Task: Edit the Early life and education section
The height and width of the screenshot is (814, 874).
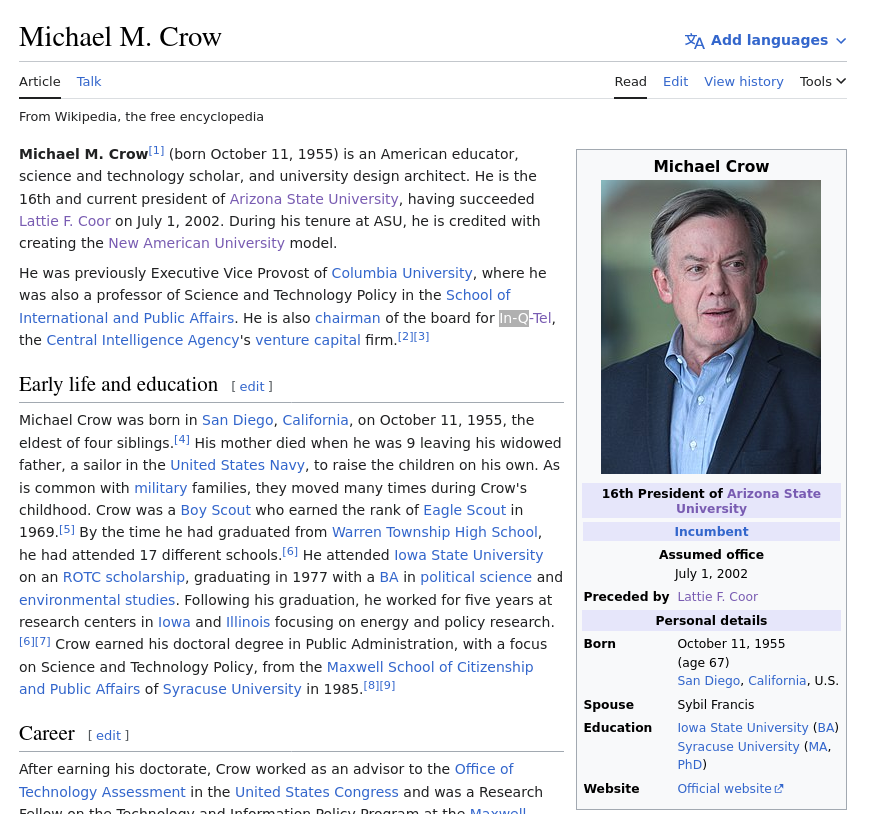Action: pyautogui.click(x=252, y=386)
